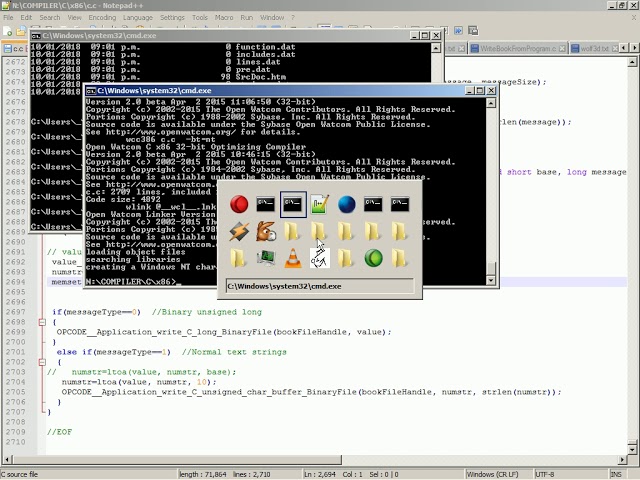Click right arrow of Notepad++ horizontal scrollbar
640x480 pixels.
622,460
